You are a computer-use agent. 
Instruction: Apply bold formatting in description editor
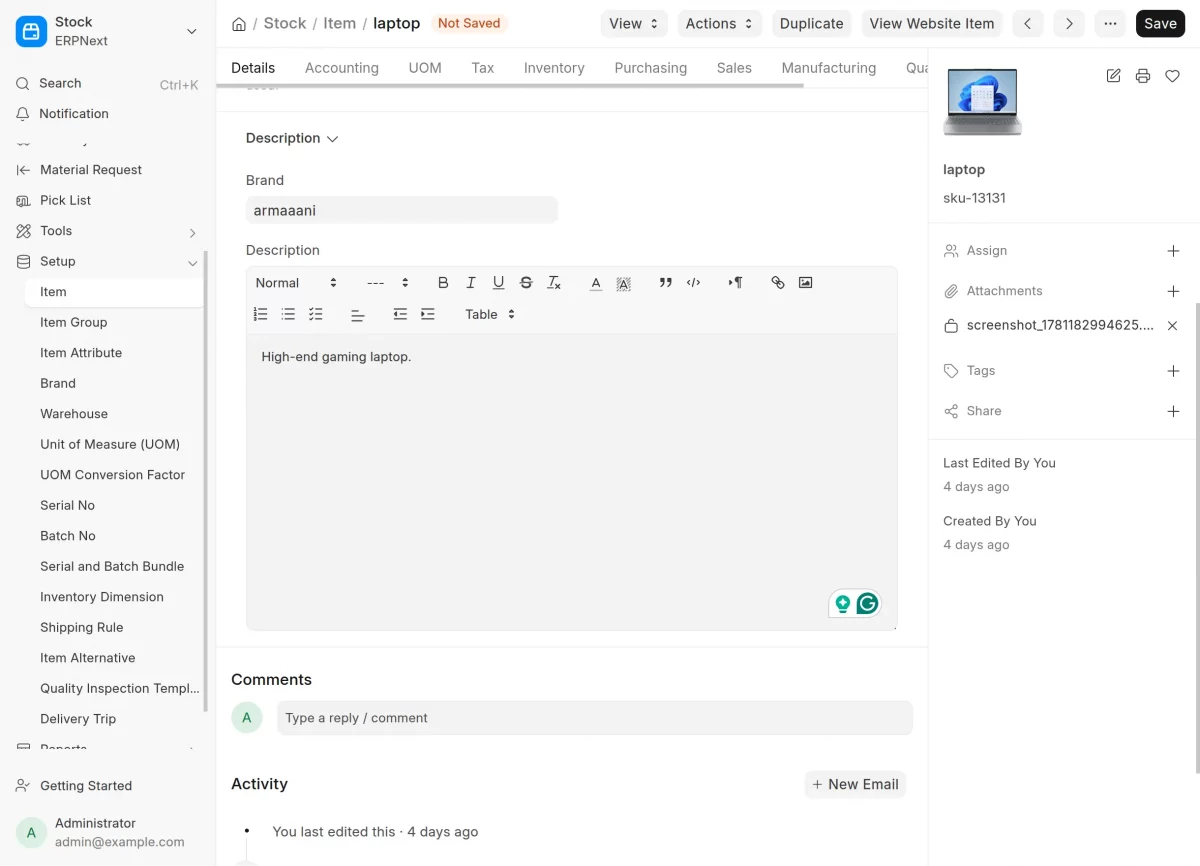click(443, 283)
